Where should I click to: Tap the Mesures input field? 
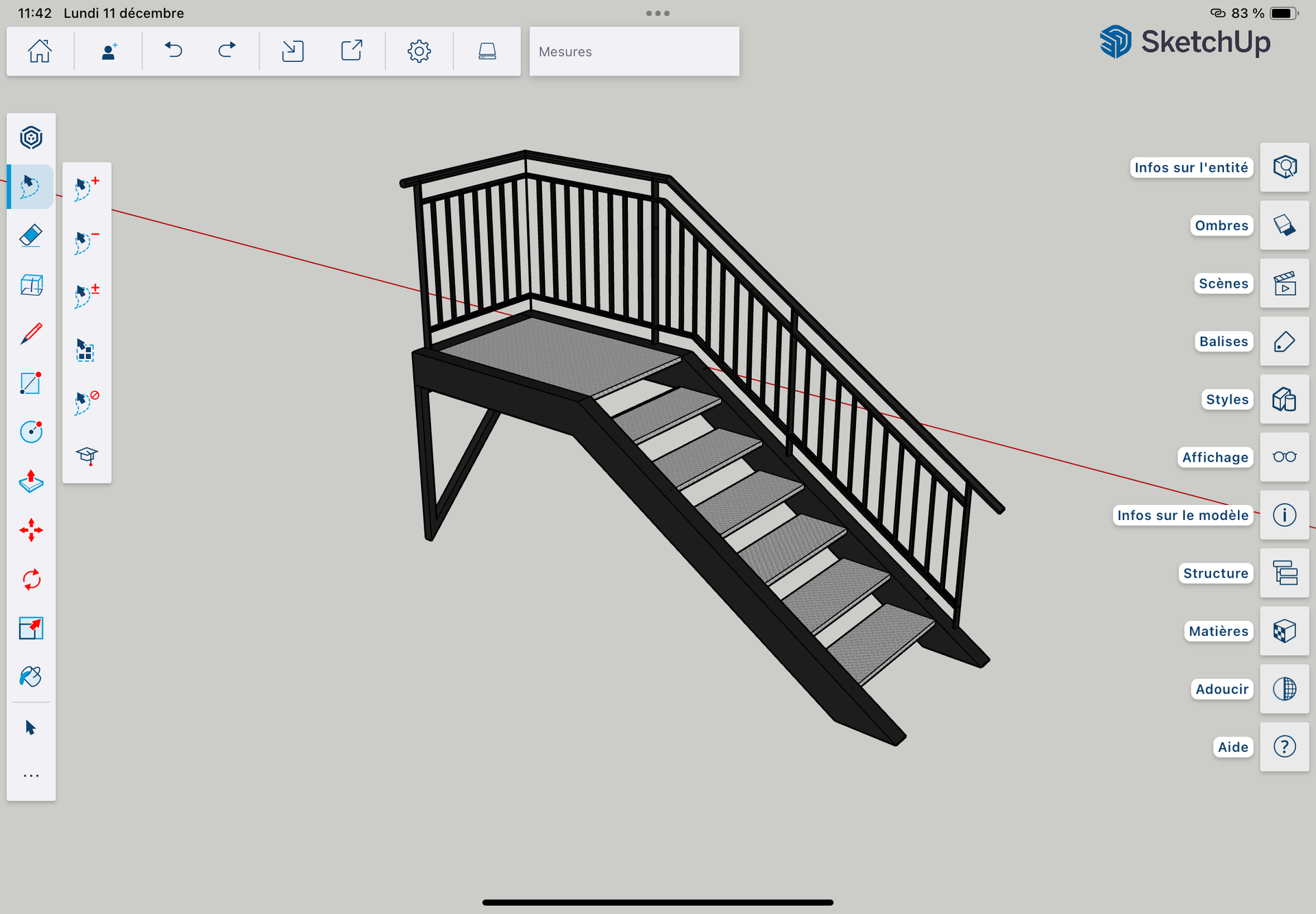click(x=634, y=51)
